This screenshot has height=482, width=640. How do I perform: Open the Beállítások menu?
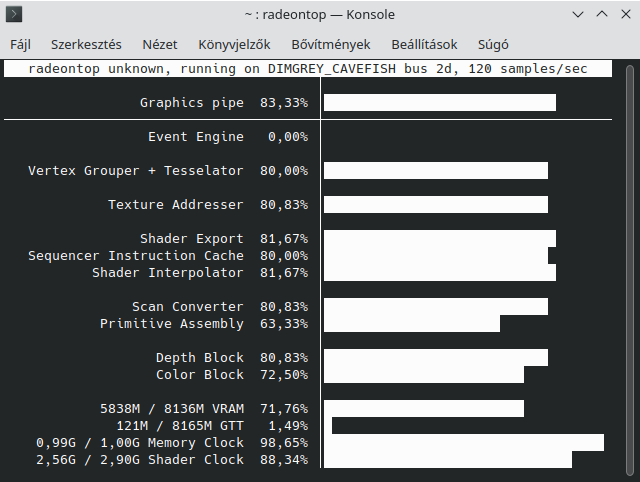click(x=424, y=44)
